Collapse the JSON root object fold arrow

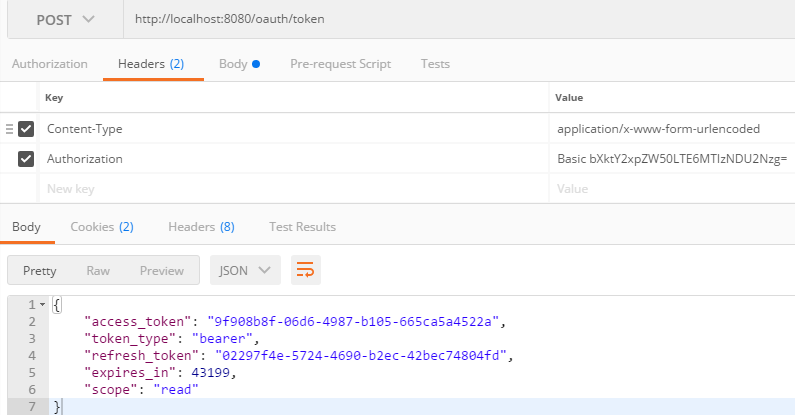pos(42,304)
